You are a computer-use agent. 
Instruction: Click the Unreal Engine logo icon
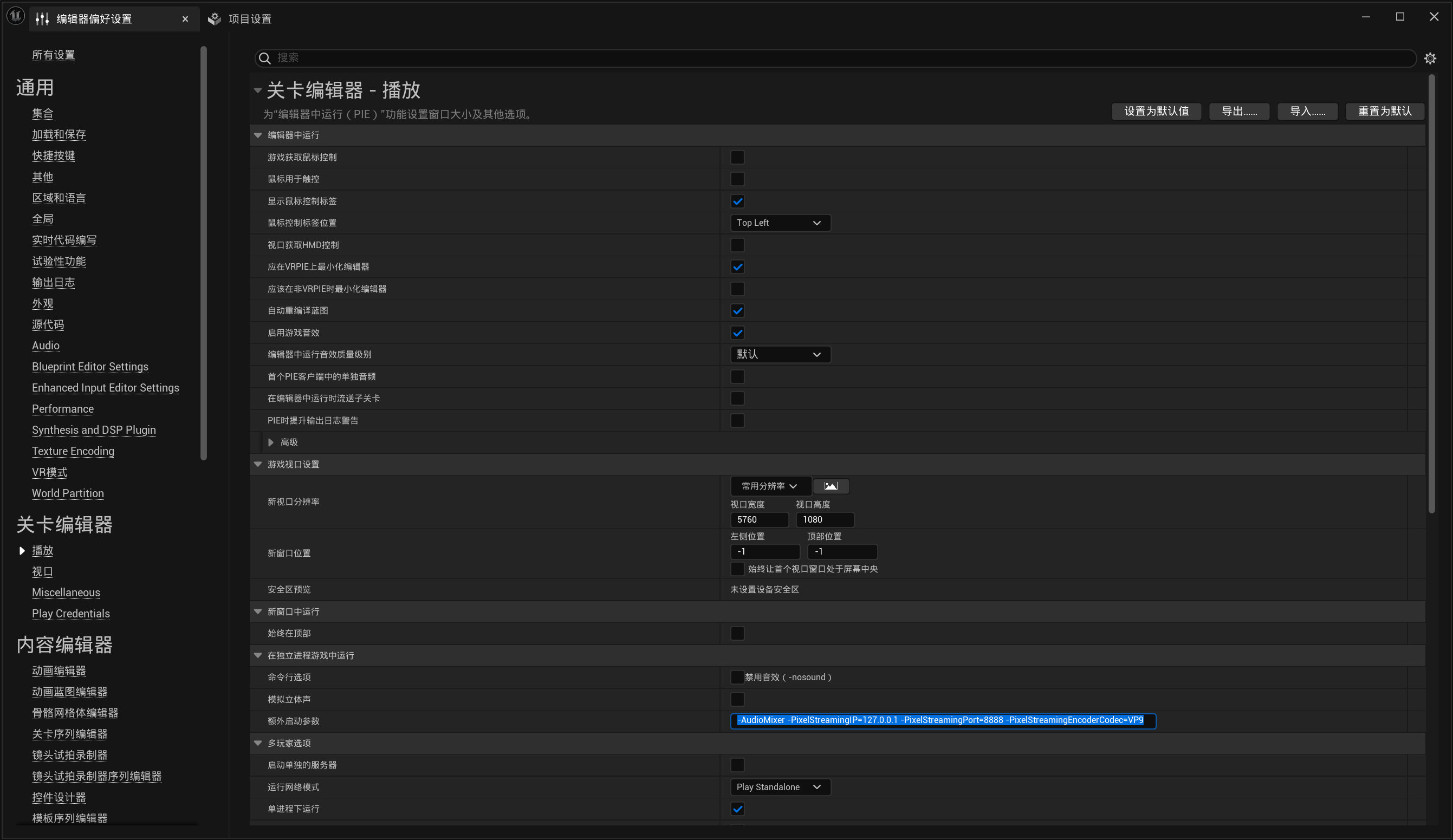(x=16, y=17)
